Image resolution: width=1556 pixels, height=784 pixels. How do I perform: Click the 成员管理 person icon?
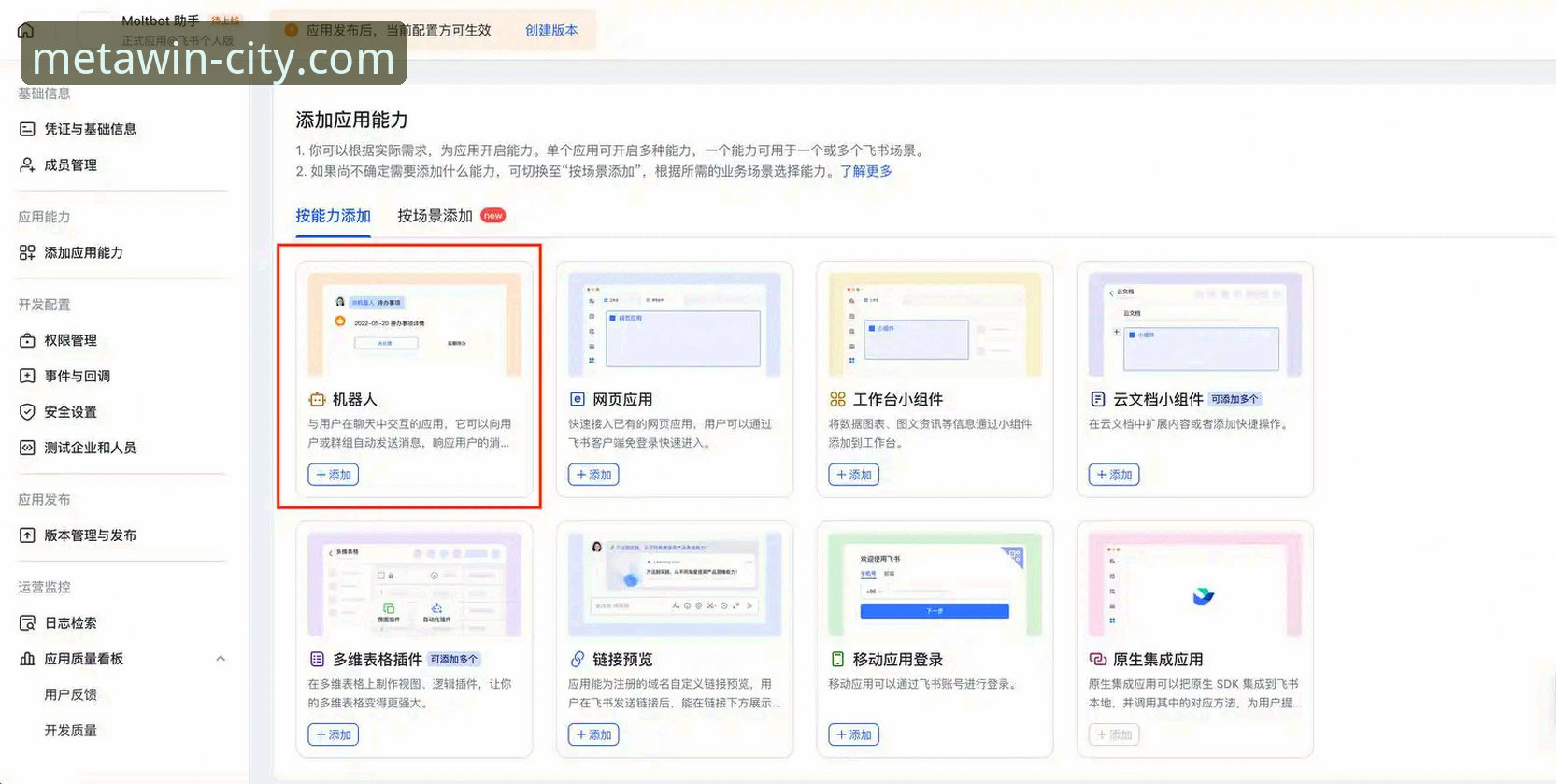[x=27, y=164]
